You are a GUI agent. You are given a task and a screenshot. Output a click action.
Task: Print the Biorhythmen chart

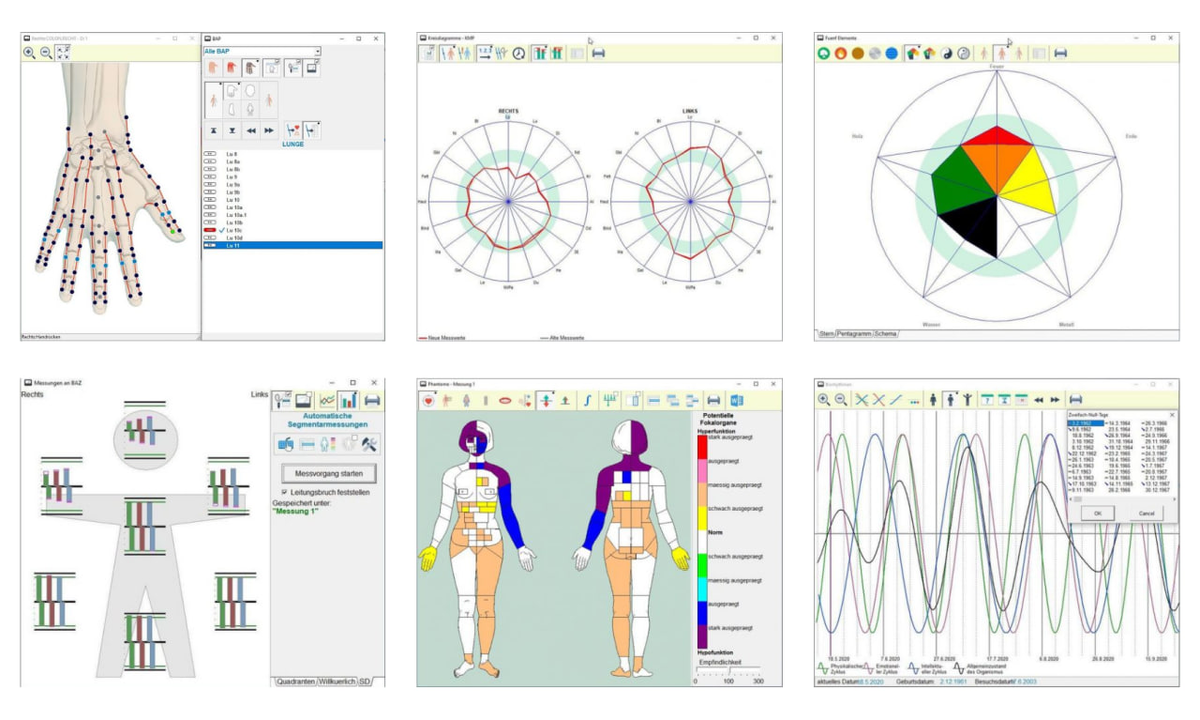(1076, 400)
